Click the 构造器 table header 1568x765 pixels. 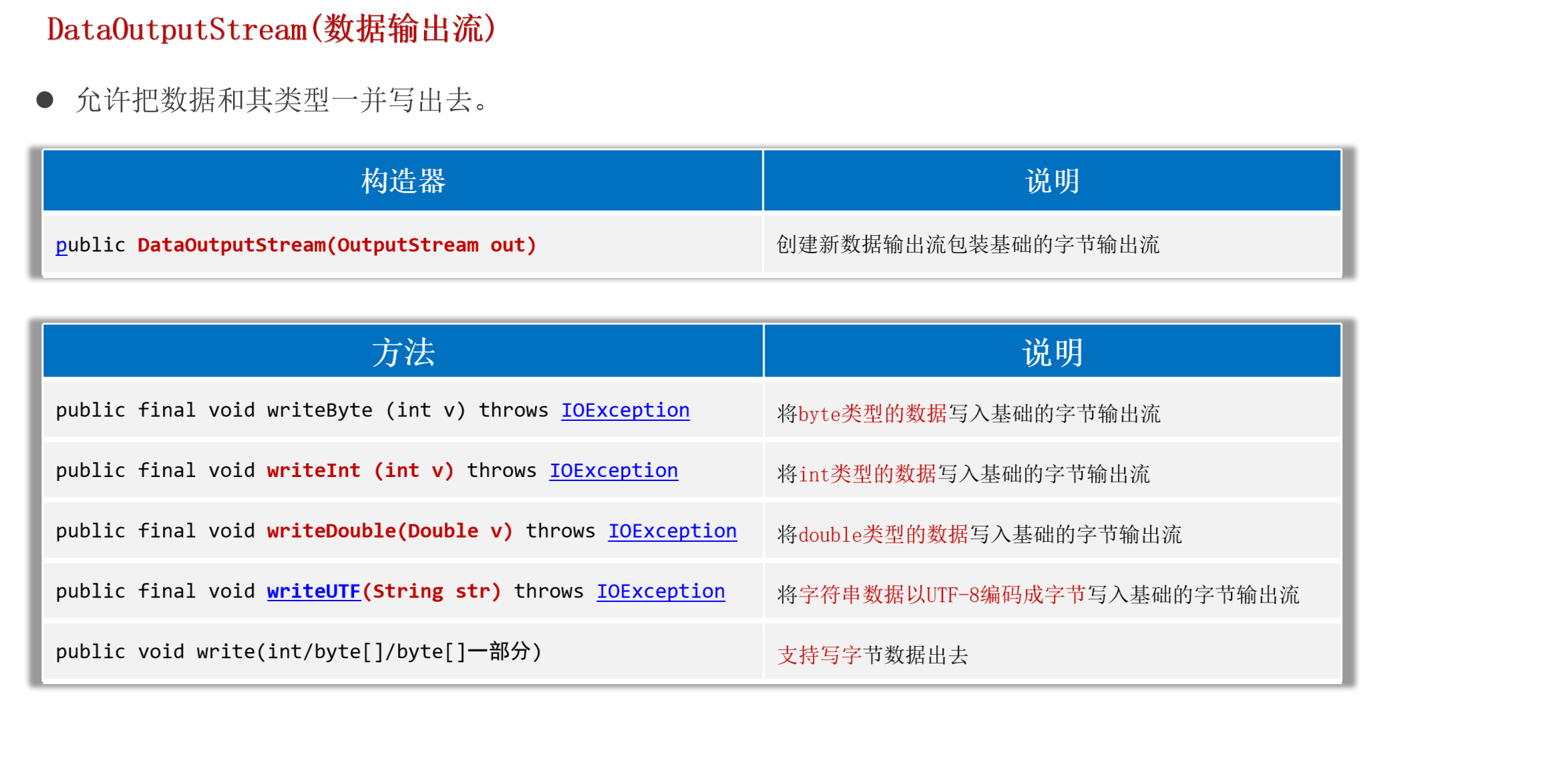pyautogui.click(x=403, y=181)
